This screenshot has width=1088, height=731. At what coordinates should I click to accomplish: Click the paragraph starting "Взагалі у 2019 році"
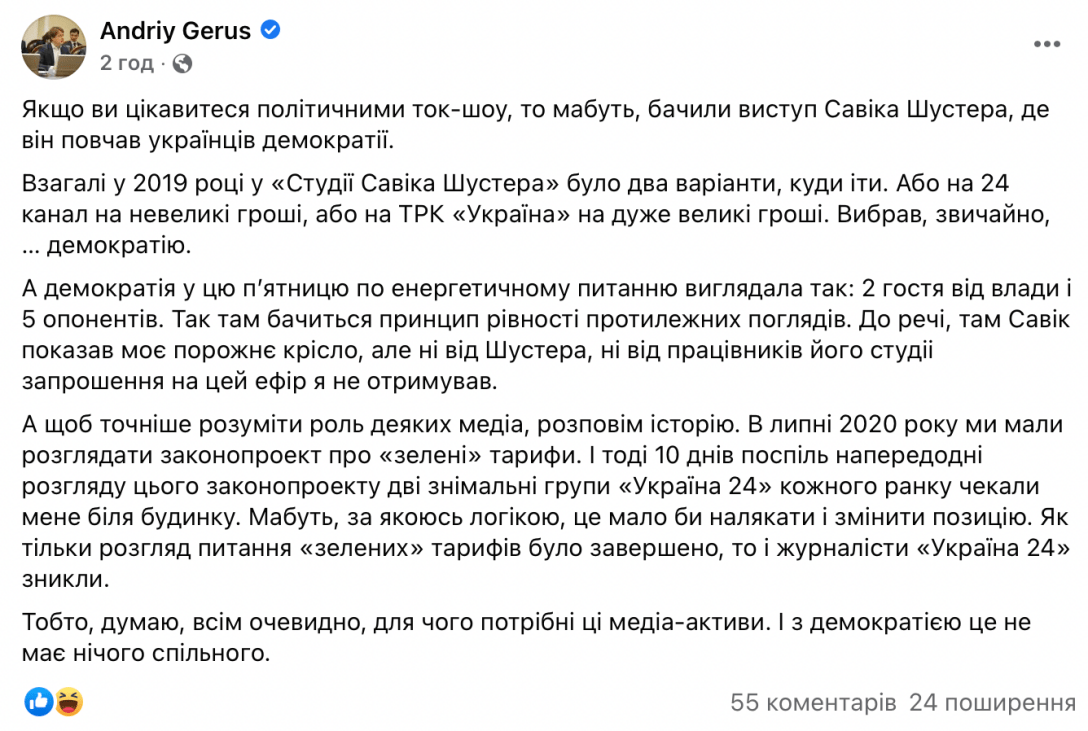[535, 212]
